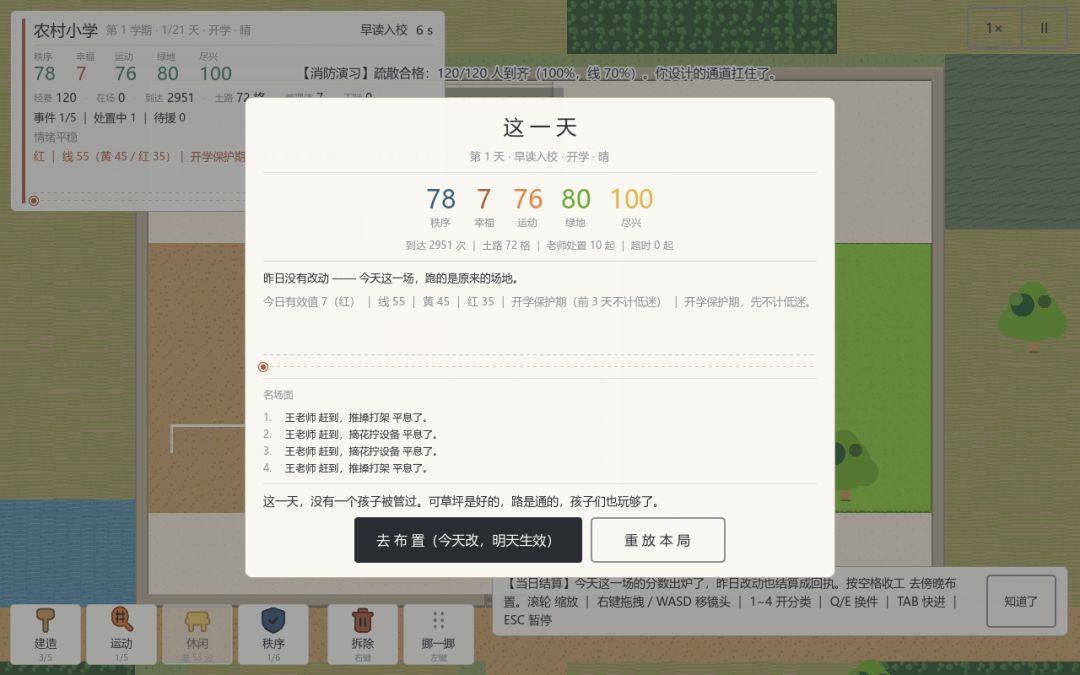1080x675 pixels.
Task: Click the 老师处置 10 起 stat
Action: (581, 245)
